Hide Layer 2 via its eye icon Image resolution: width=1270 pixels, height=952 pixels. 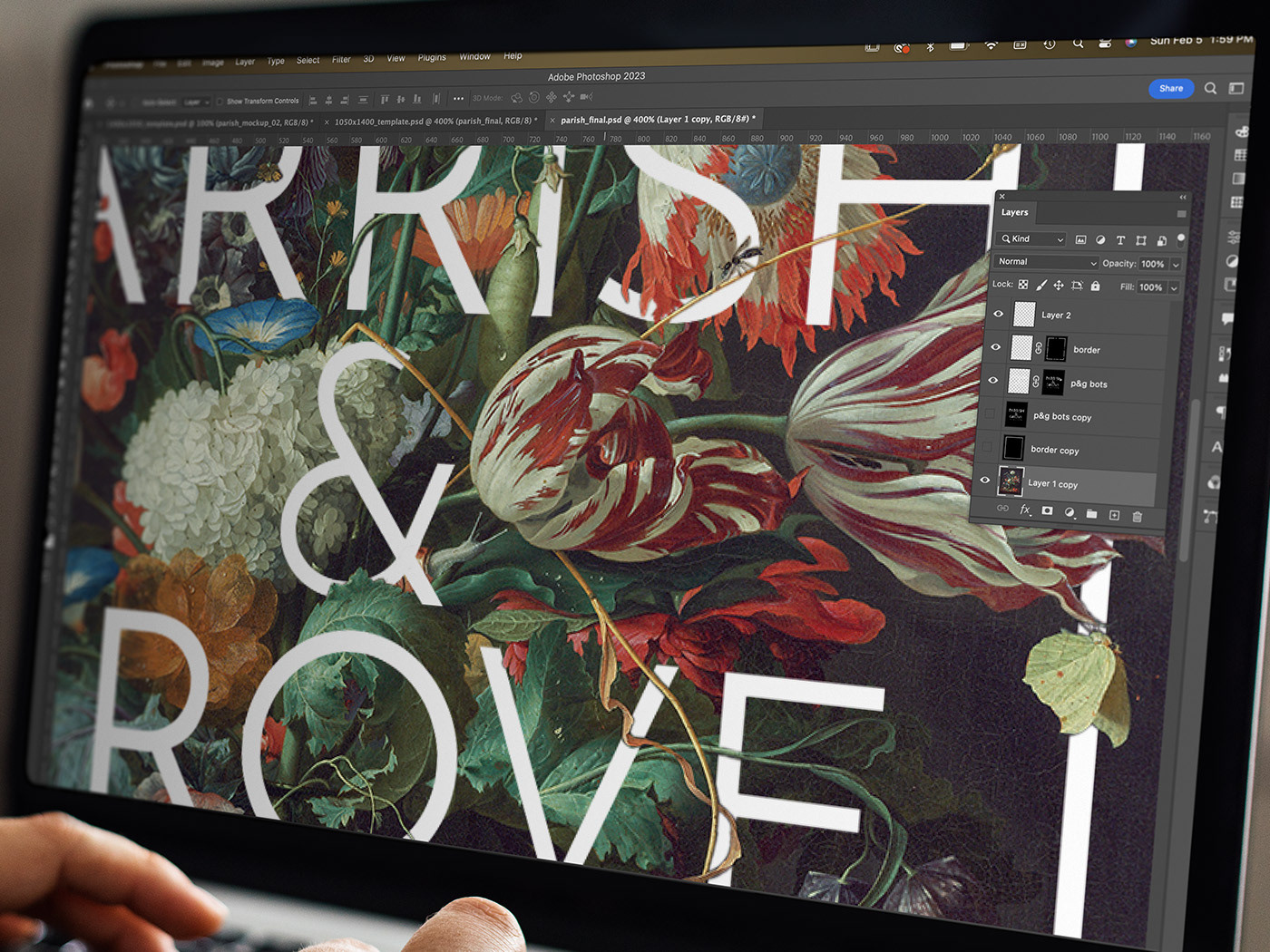[x=998, y=314]
